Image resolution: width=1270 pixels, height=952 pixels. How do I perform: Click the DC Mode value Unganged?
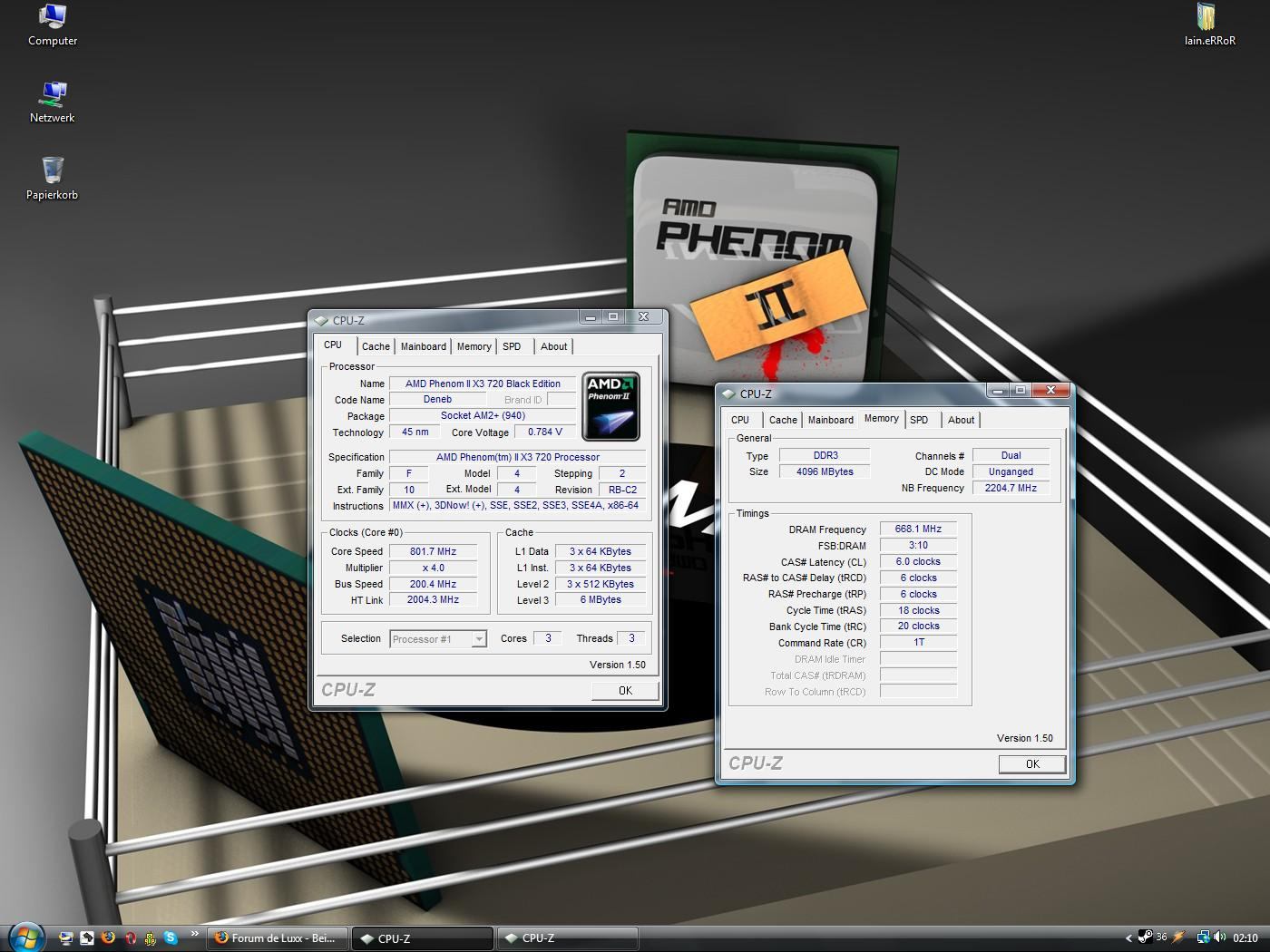1011,471
